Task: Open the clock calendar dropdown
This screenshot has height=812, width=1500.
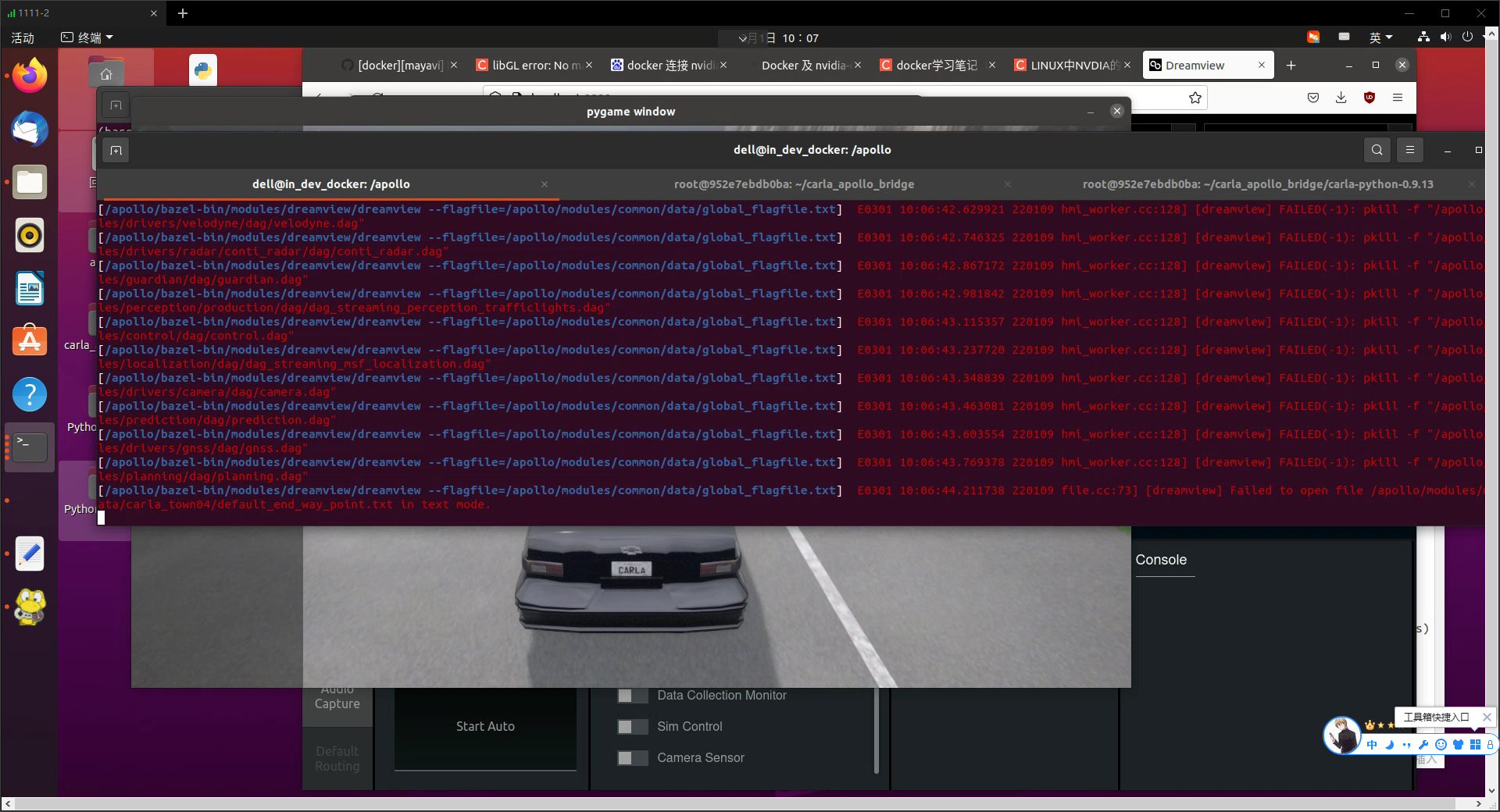Action: point(779,37)
